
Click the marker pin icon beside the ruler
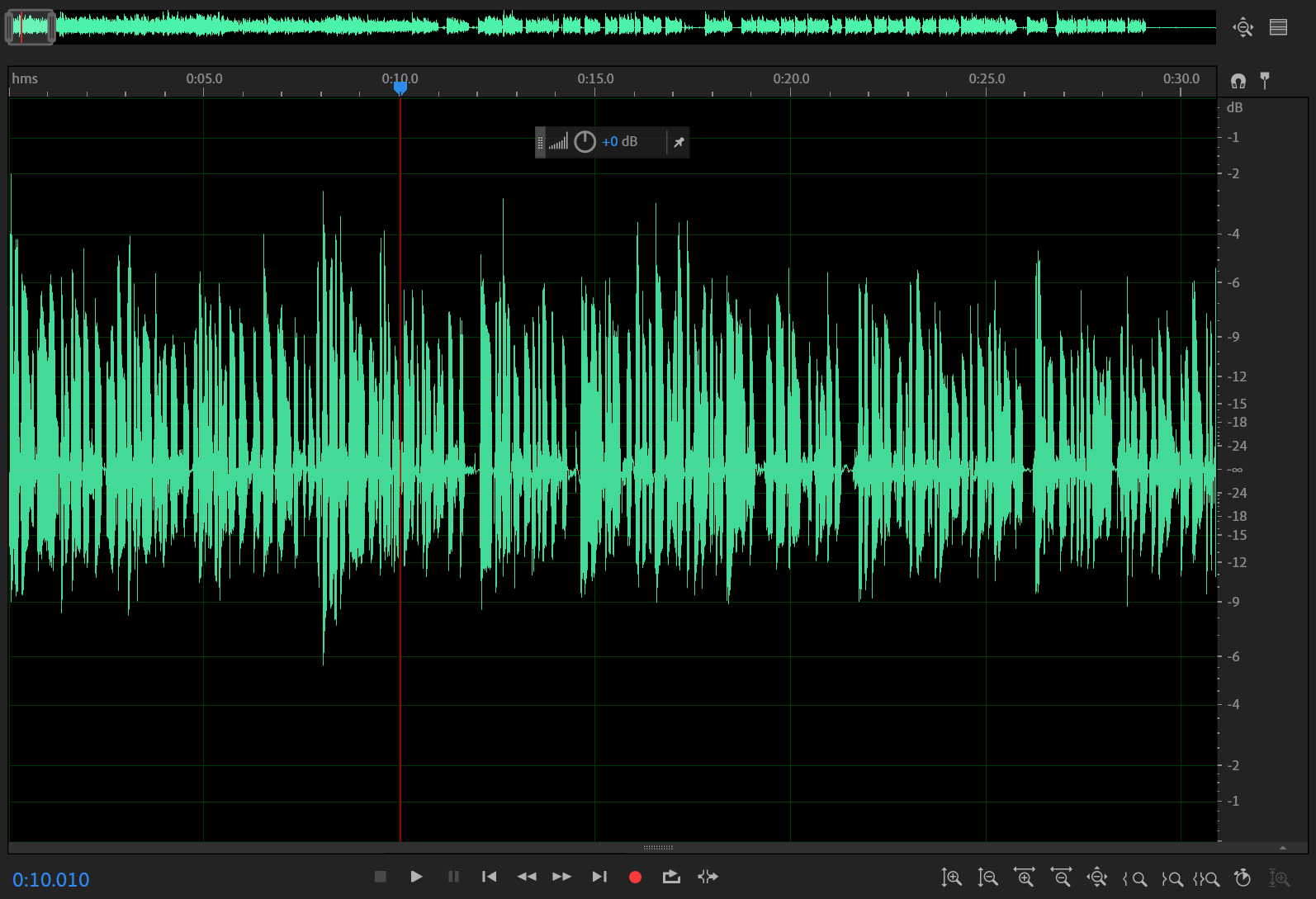tap(1265, 80)
